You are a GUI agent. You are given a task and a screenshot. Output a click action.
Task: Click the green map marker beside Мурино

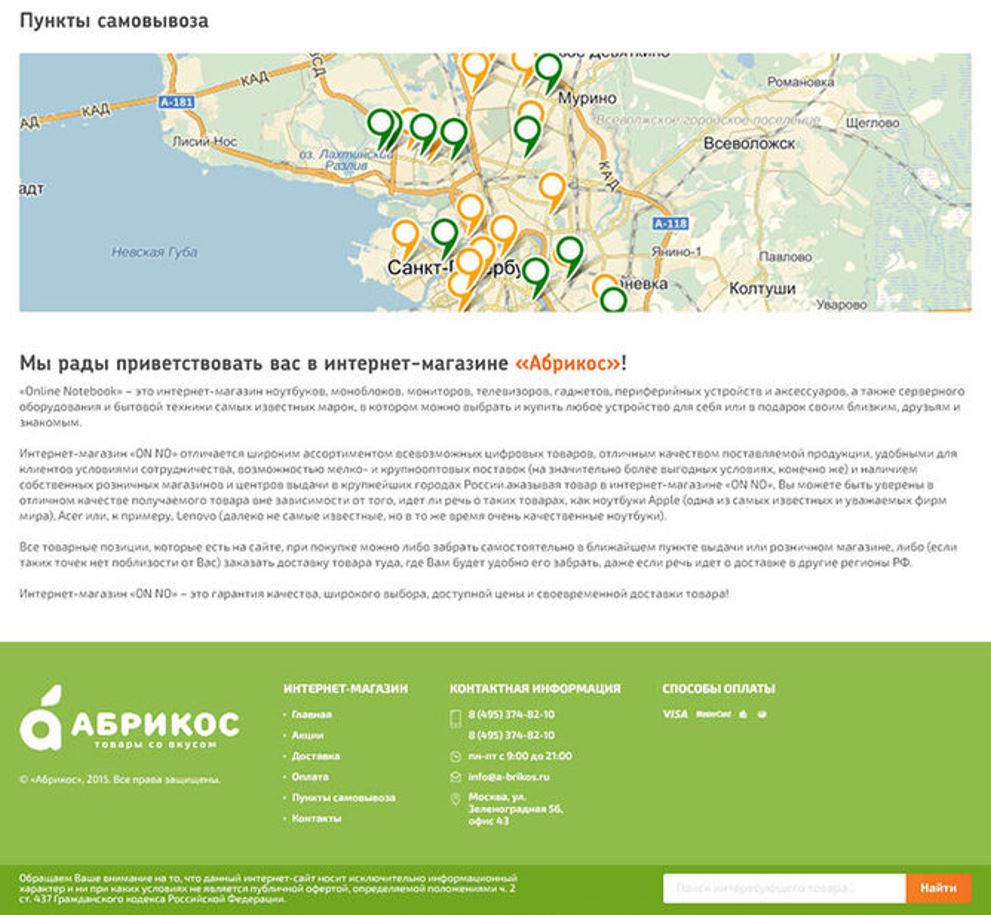549,72
